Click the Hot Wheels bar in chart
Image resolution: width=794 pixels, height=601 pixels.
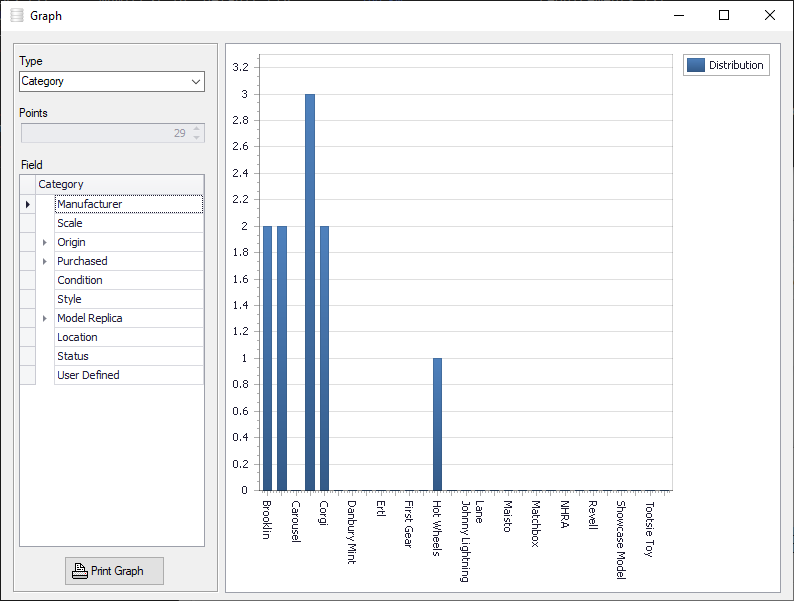438,424
